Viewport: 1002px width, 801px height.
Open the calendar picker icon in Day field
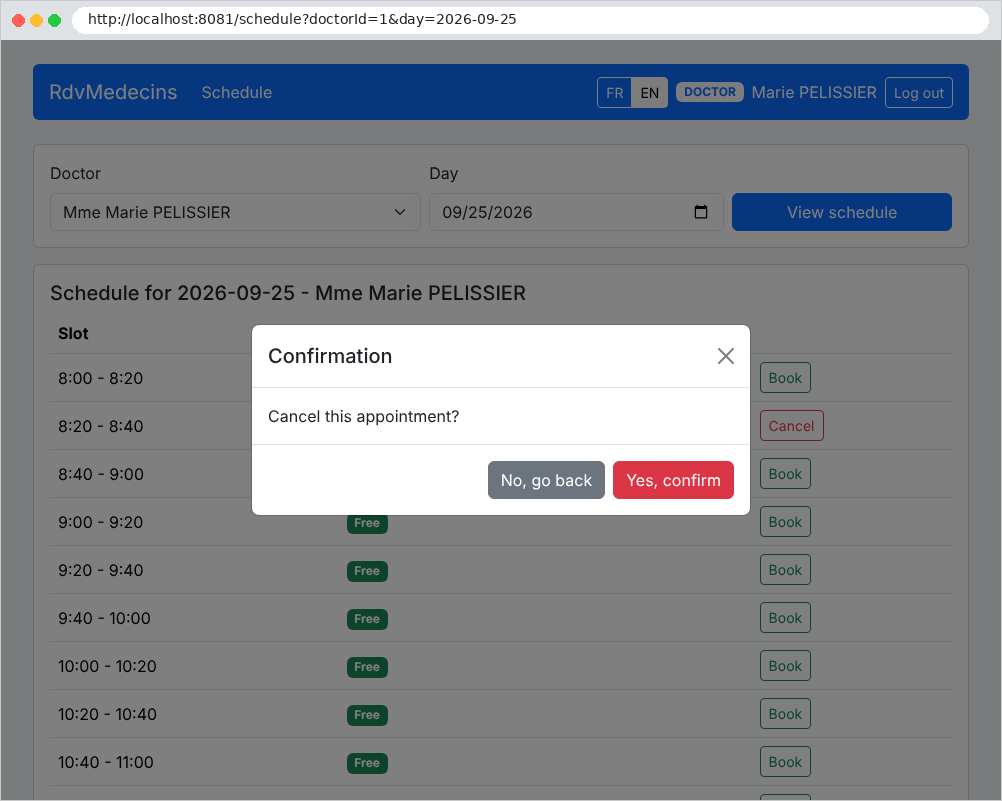[x=701, y=212]
